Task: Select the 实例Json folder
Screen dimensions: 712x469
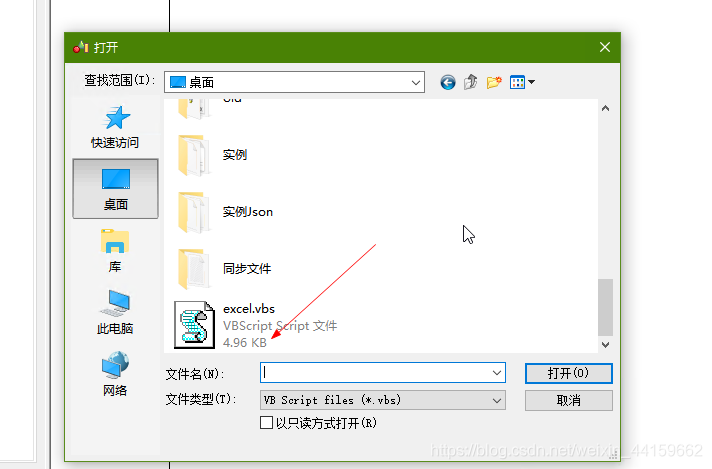Action: click(226, 212)
